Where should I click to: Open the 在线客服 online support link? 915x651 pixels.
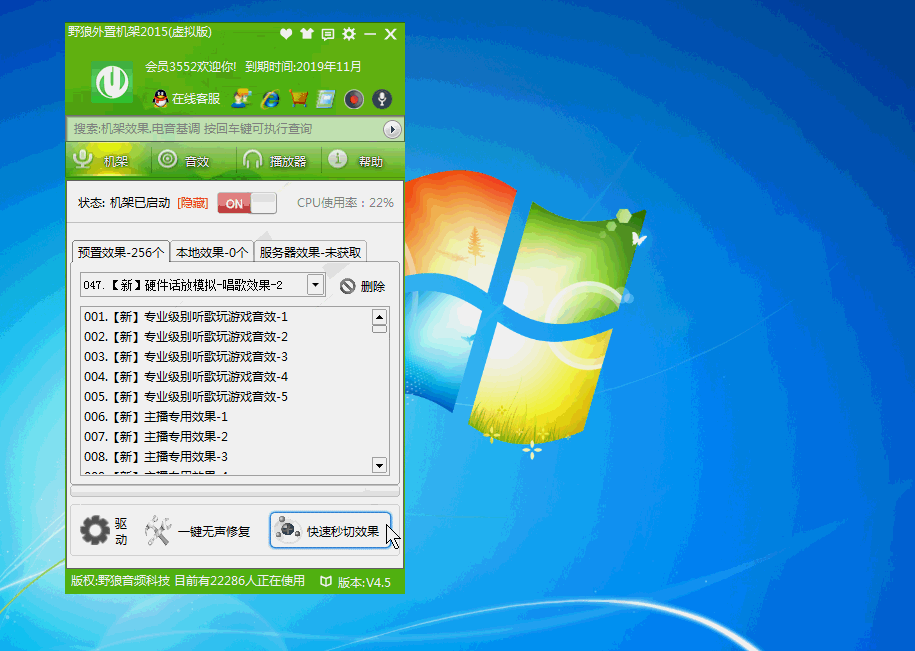[x=195, y=99]
